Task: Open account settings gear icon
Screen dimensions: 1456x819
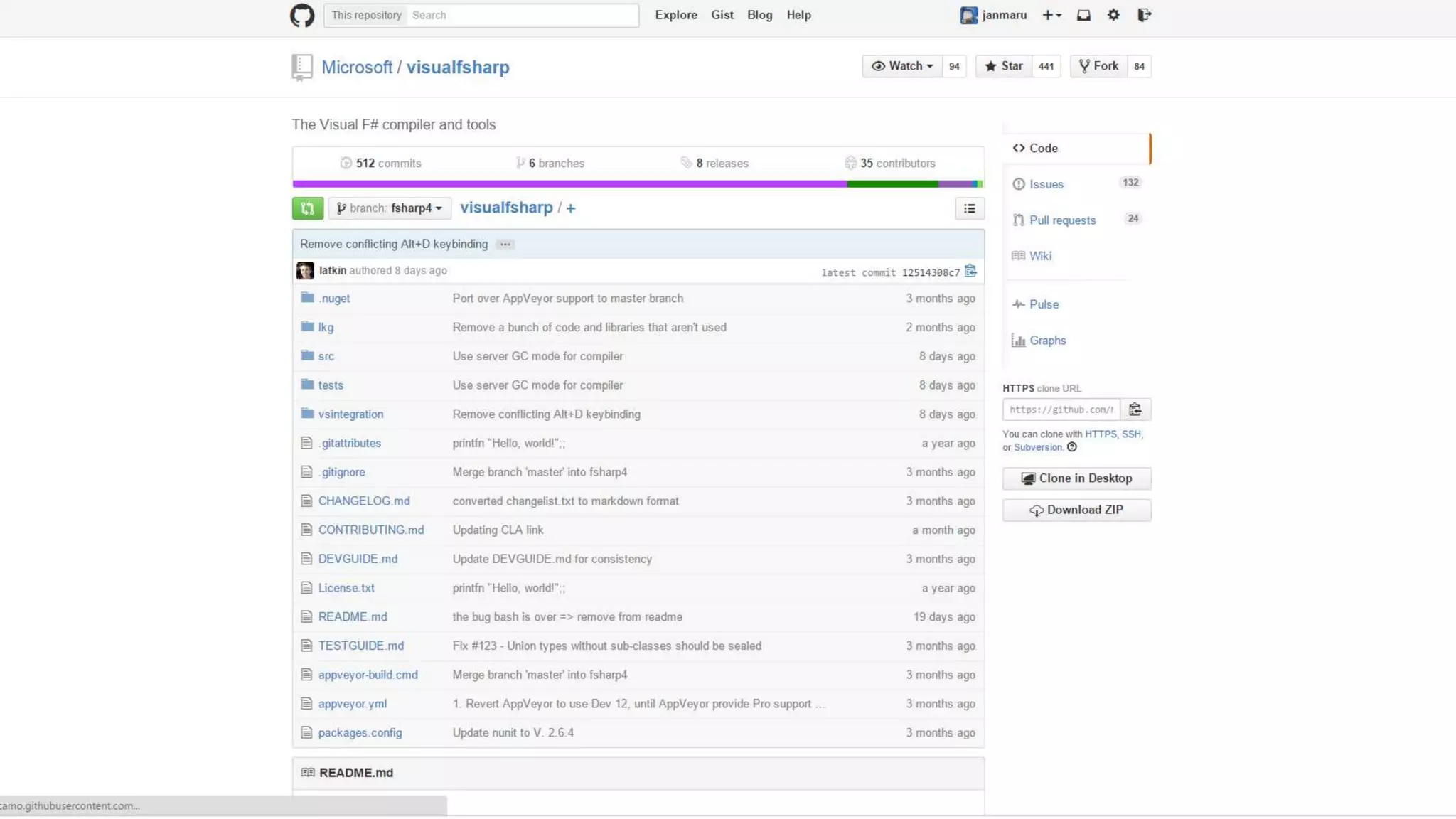Action: [x=1113, y=15]
